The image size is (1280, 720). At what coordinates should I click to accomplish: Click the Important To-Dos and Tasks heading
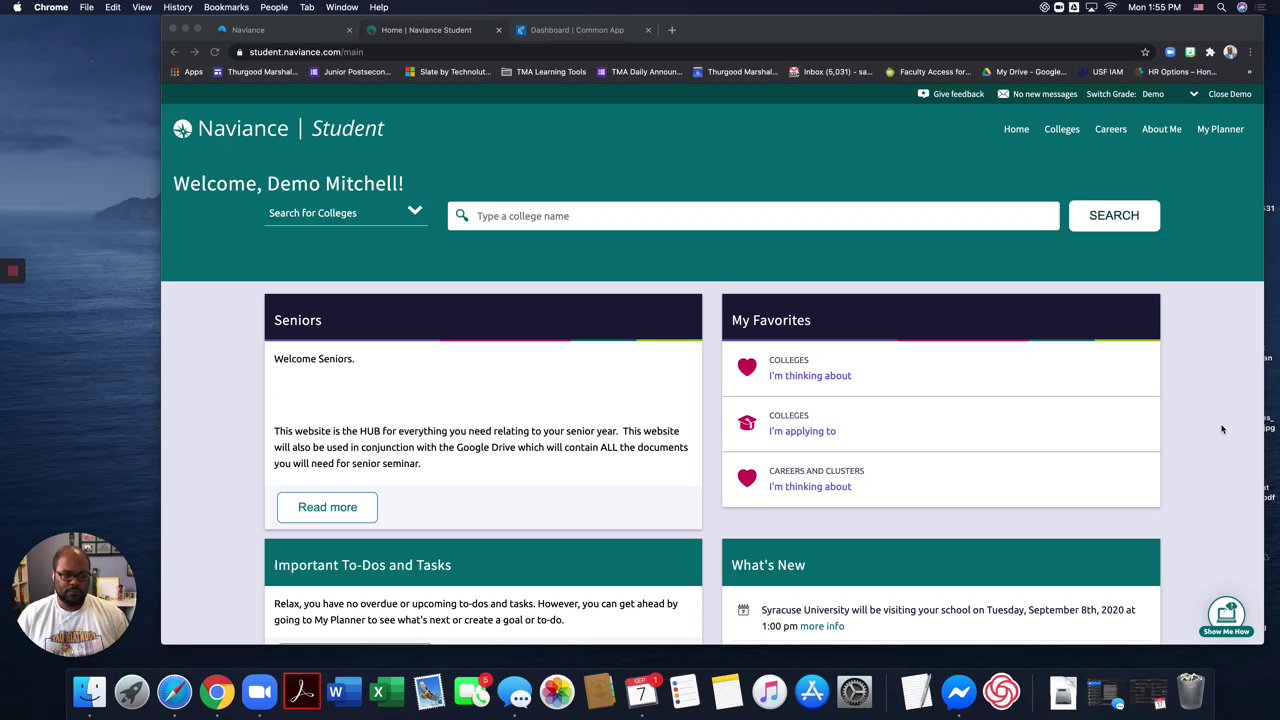click(x=362, y=565)
